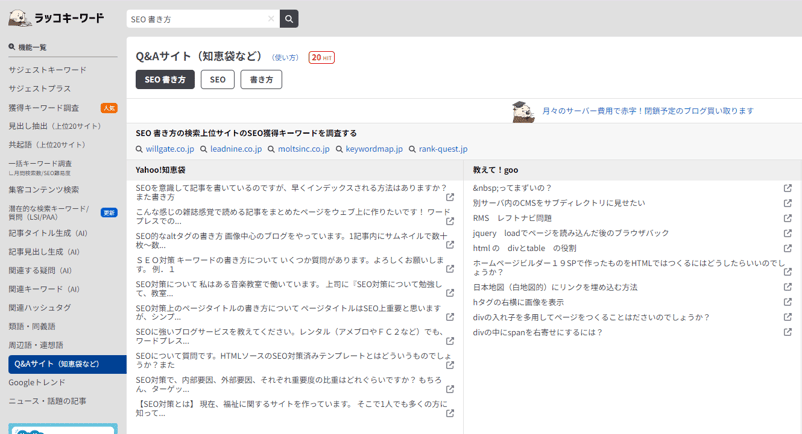Click the 月々のサーバー費用で赤字 banner link

point(648,111)
